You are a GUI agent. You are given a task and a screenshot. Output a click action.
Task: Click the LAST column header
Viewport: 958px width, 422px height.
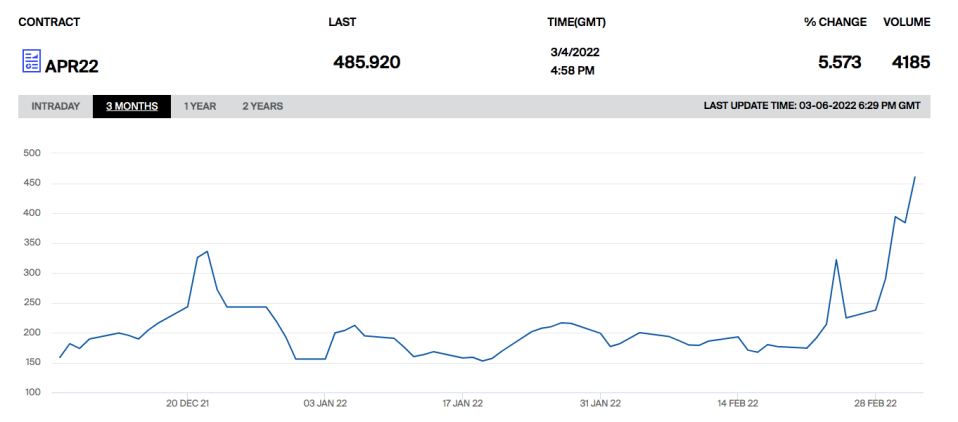click(342, 22)
